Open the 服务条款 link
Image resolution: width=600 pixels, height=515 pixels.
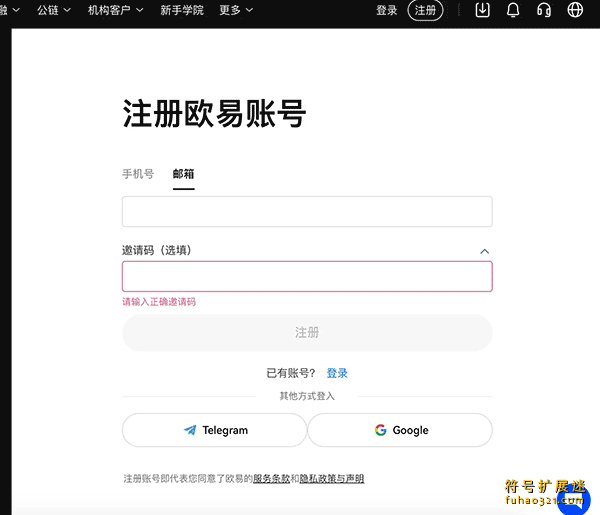[x=271, y=479]
